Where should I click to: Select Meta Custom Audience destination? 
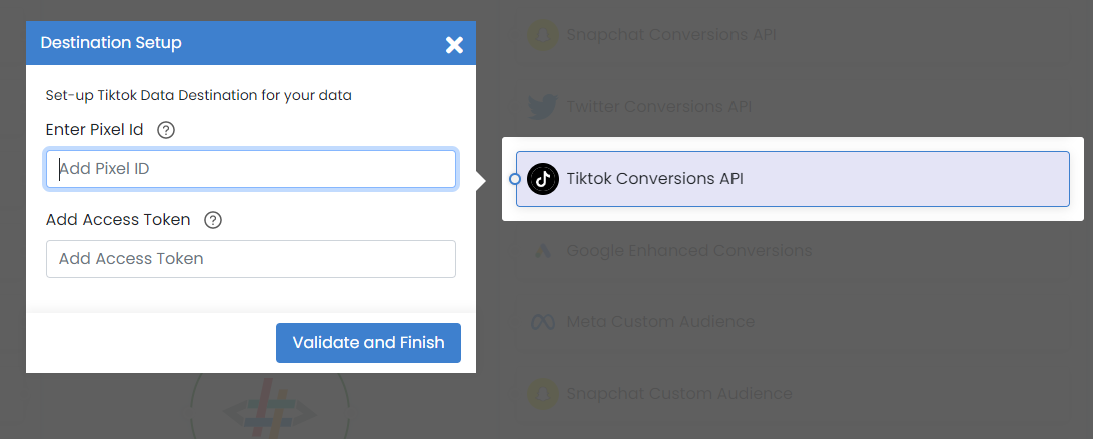coord(793,322)
